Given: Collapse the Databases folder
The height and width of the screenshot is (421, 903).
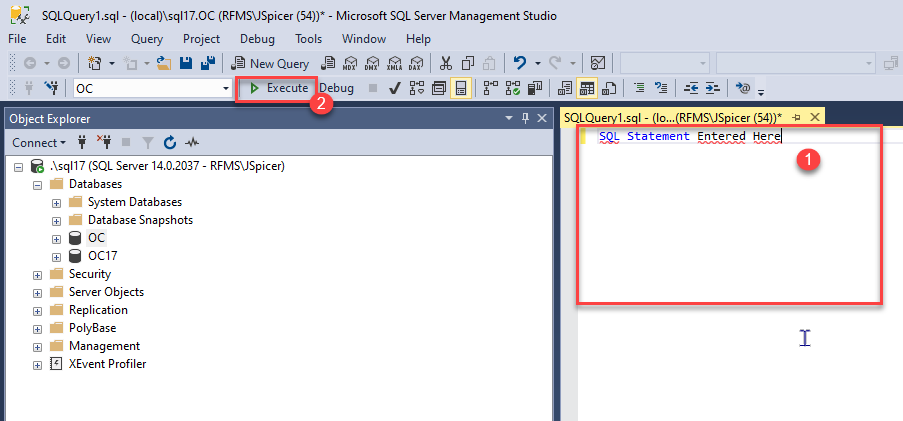Looking at the screenshot, I should [x=37, y=185].
